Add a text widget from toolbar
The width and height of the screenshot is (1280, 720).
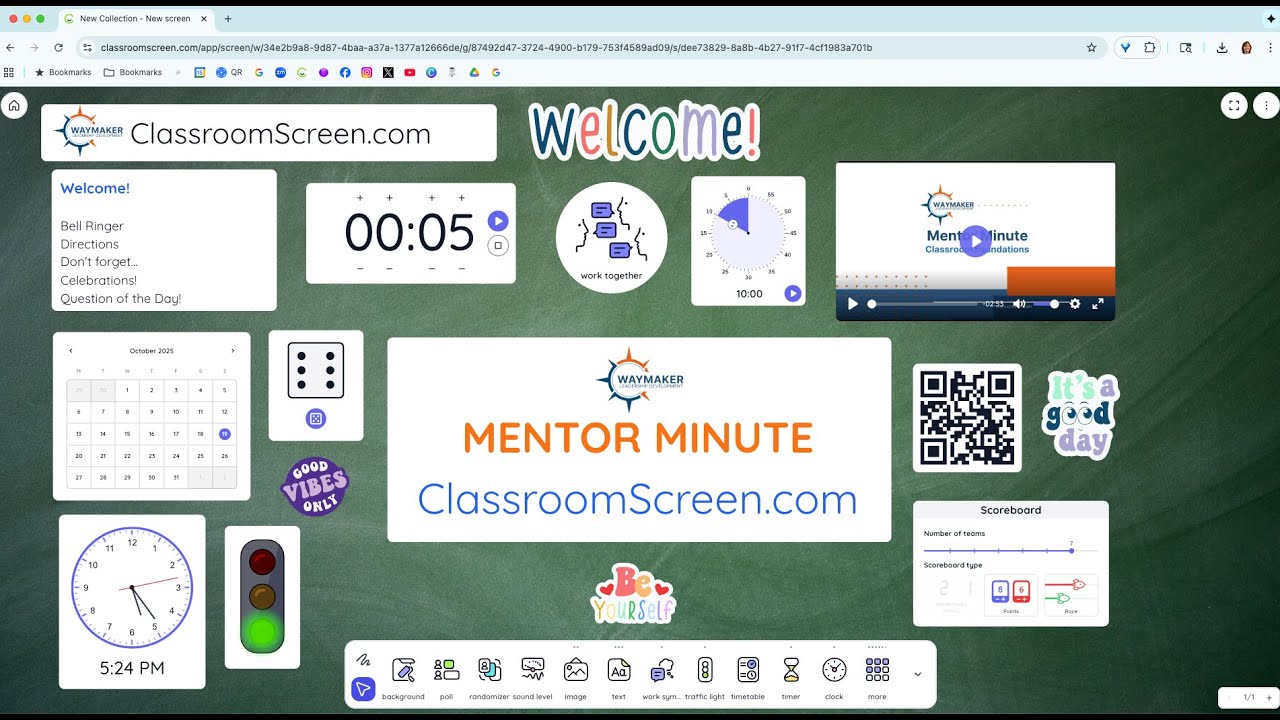pyautogui.click(x=618, y=679)
